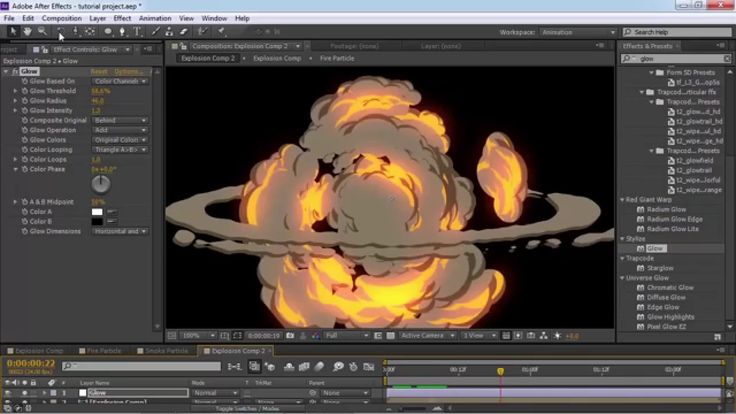The height and width of the screenshot is (414, 736).
Task: Open the Glow Based On dropdown
Action: [120, 81]
